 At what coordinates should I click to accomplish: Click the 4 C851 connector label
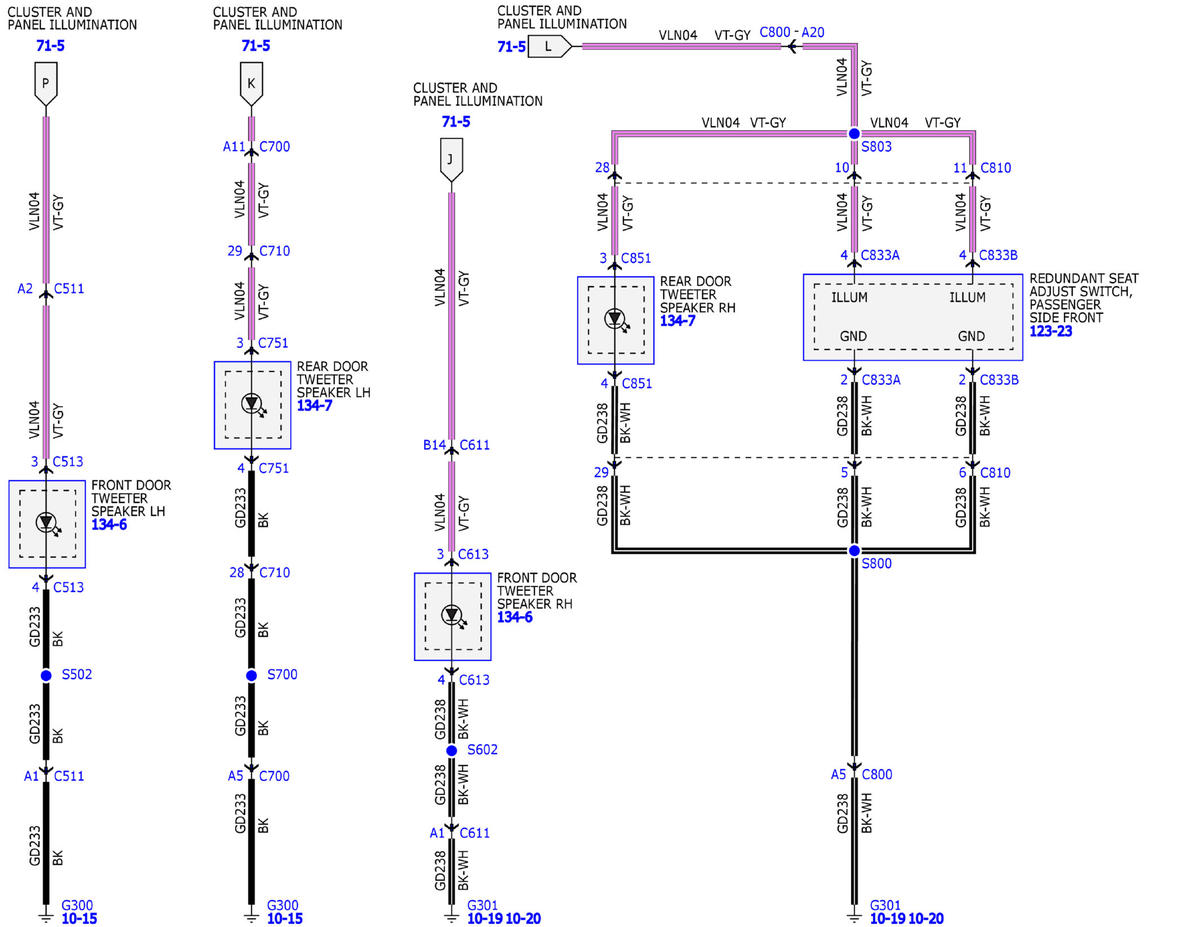pyautogui.click(x=625, y=383)
